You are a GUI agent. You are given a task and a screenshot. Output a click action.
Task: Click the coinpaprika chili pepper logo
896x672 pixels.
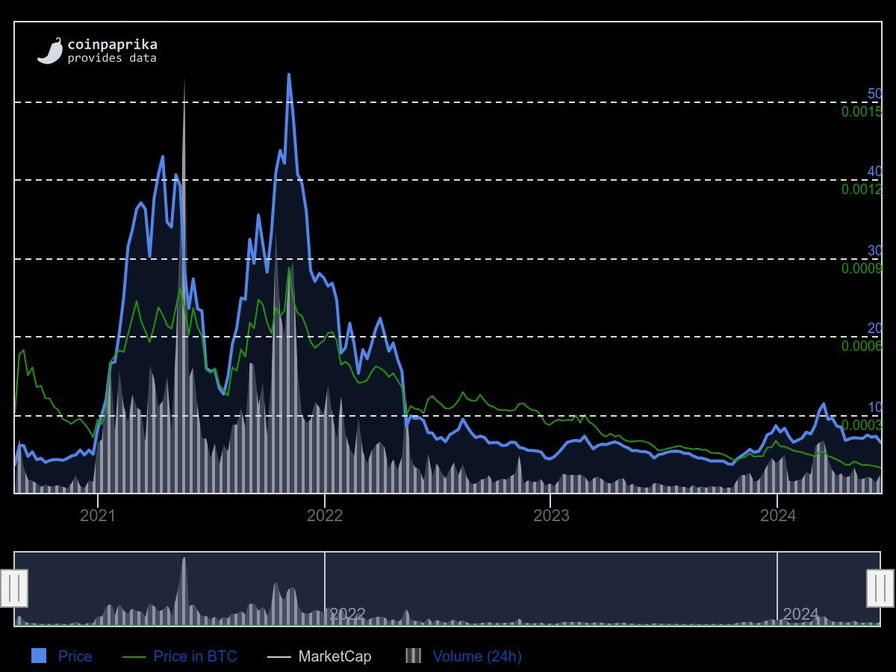coord(50,51)
